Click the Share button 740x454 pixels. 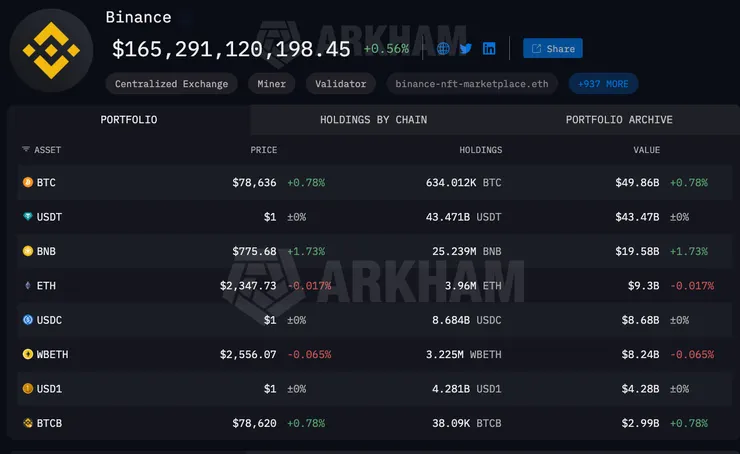click(x=553, y=49)
